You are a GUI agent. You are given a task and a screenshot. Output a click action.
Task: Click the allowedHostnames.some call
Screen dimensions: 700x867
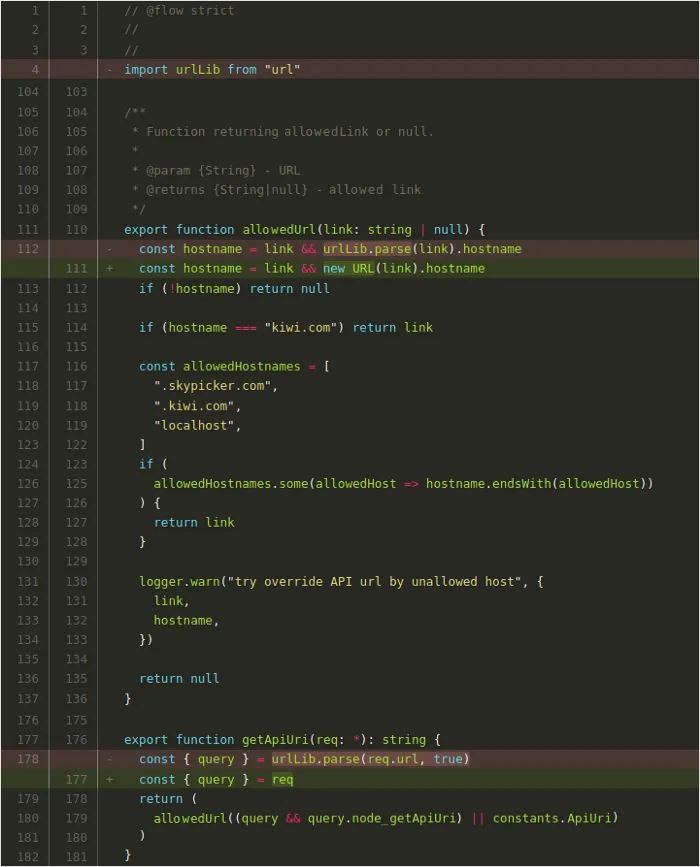(230, 484)
